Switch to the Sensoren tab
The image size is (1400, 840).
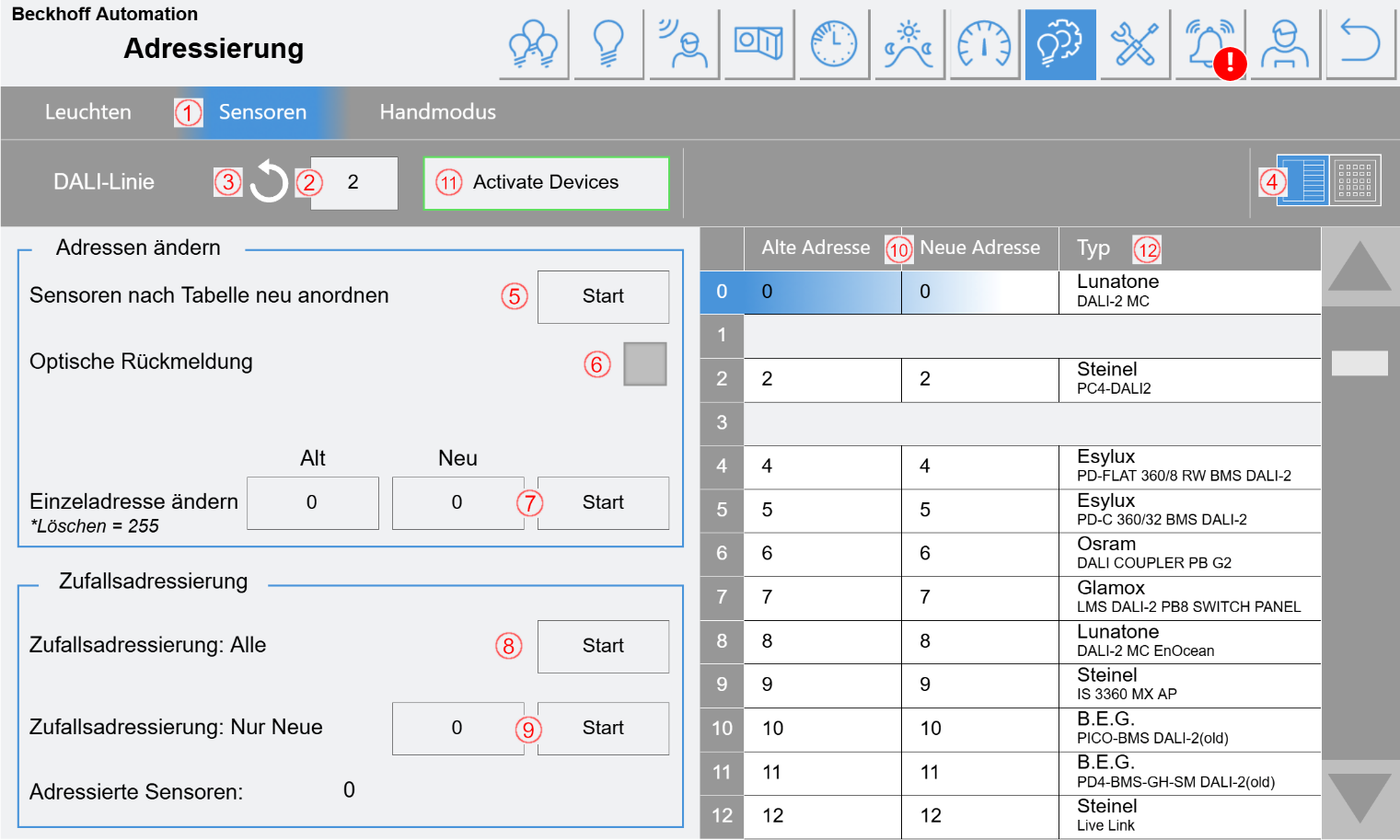pyautogui.click(x=262, y=112)
